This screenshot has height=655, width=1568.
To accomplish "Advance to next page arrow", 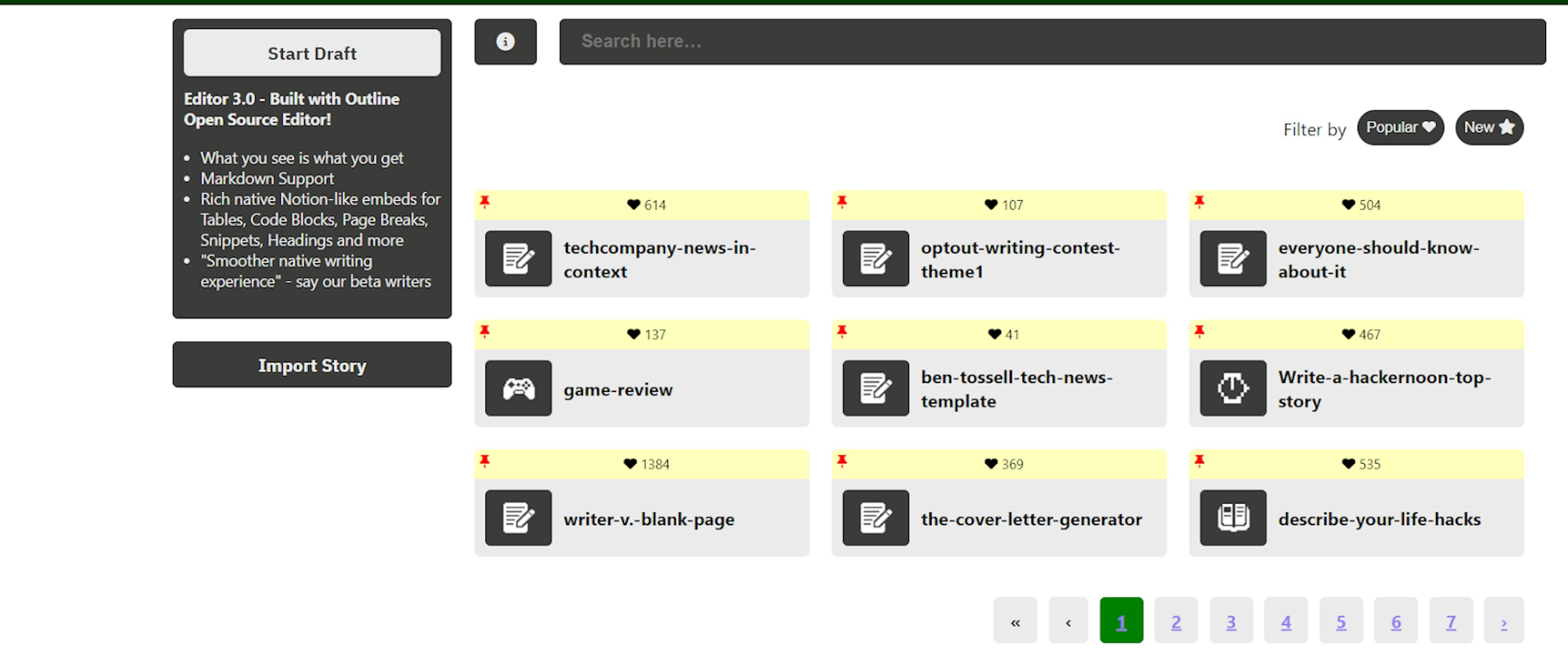I will point(1504,621).
